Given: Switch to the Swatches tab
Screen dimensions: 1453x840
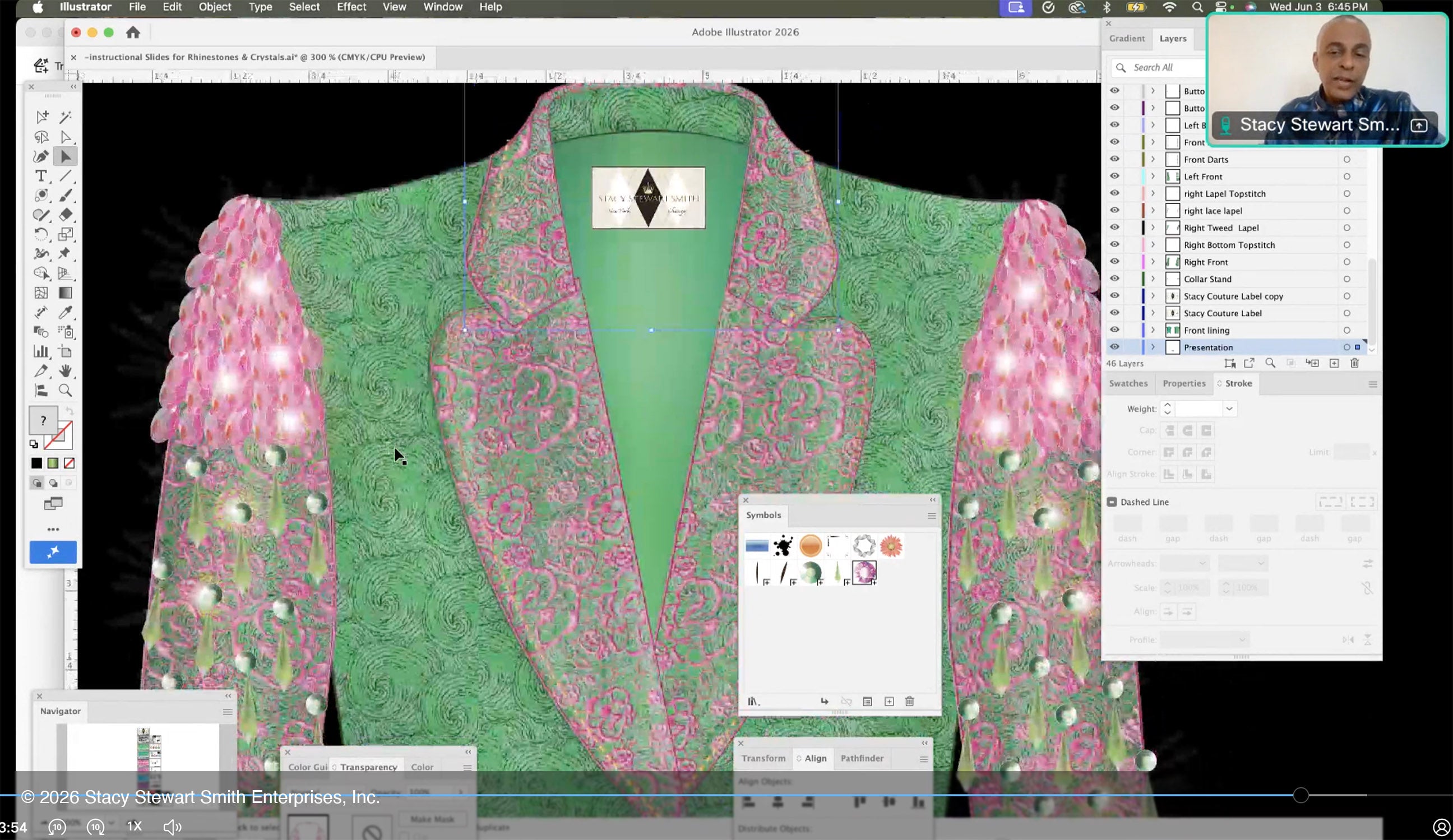Looking at the screenshot, I should (x=1128, y=383).
